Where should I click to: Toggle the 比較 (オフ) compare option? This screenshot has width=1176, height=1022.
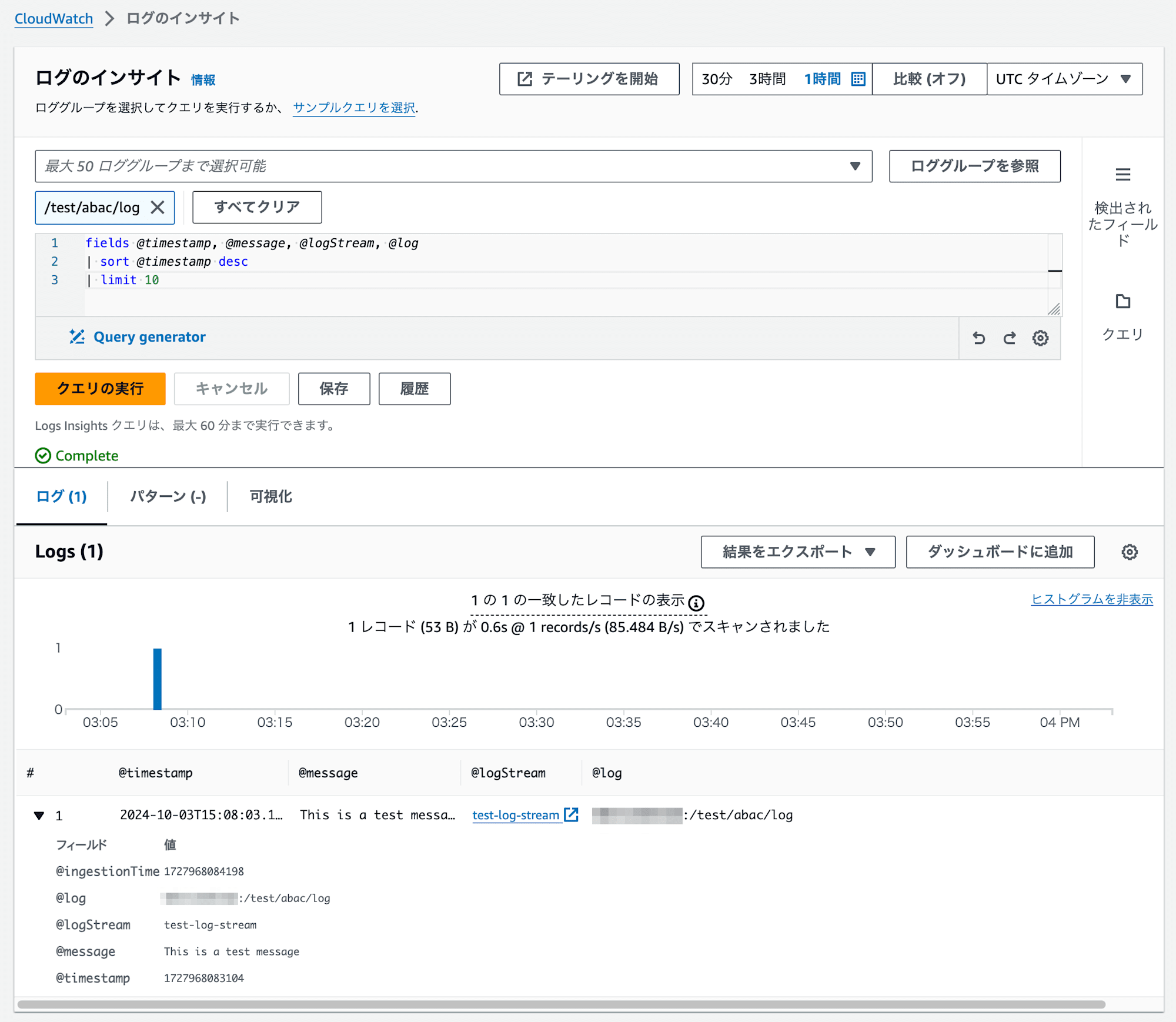[929, 79]
